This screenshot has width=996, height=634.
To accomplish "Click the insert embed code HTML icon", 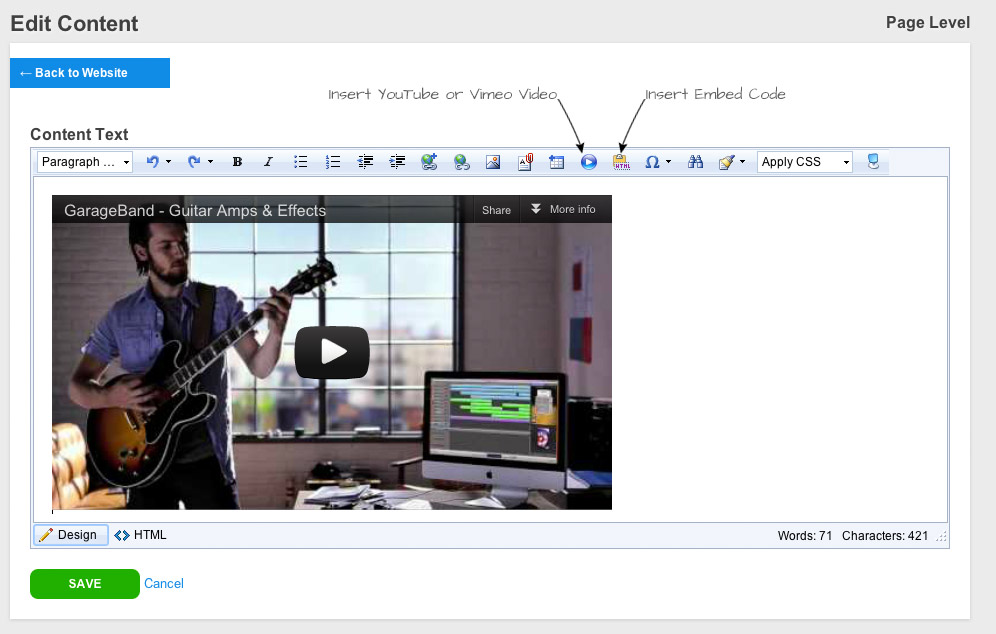I will 621,162.
